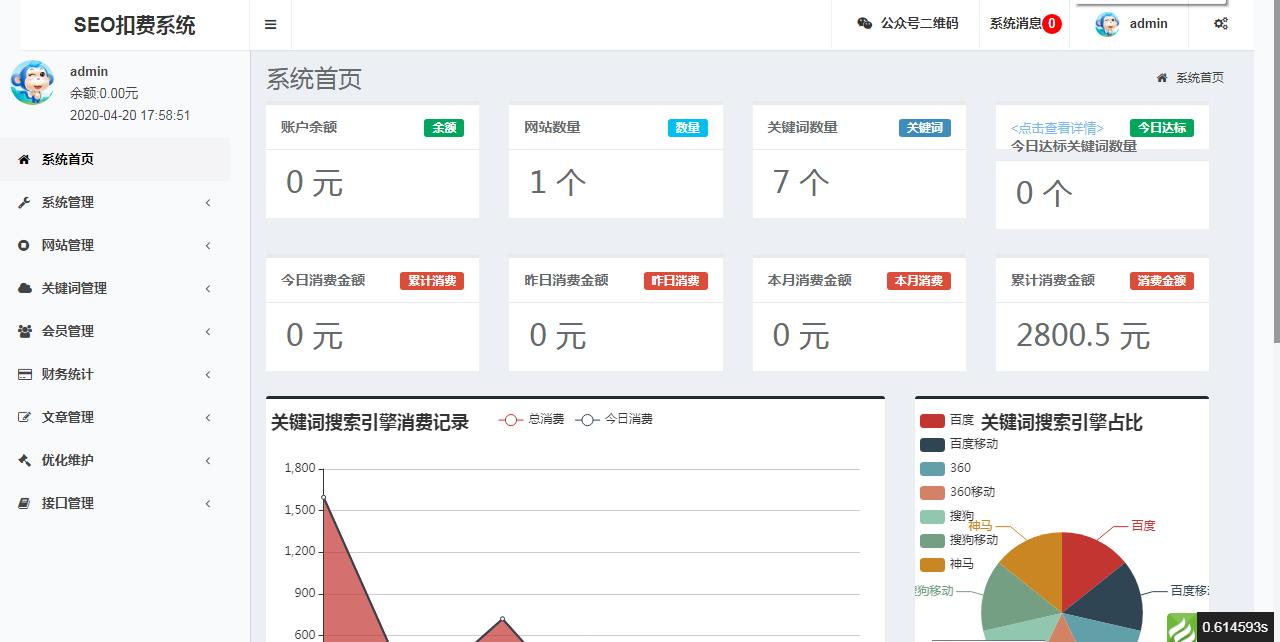Viewport: 1280px width, 642px height.
Task: Click the green 今日达标 badge
Action: point(1162,128)
